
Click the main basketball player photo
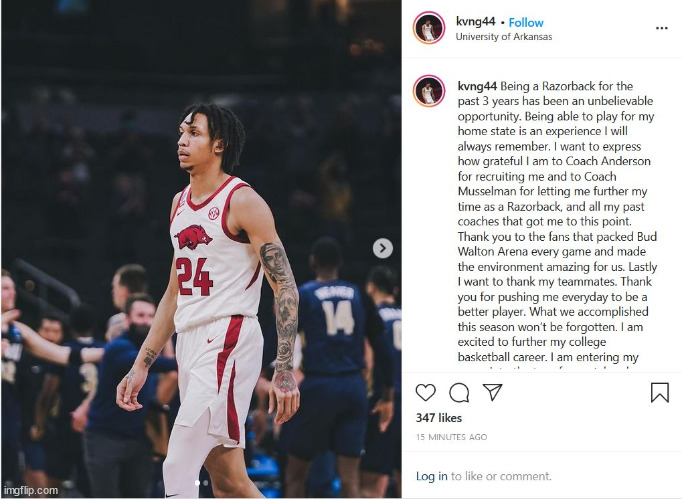201,249
